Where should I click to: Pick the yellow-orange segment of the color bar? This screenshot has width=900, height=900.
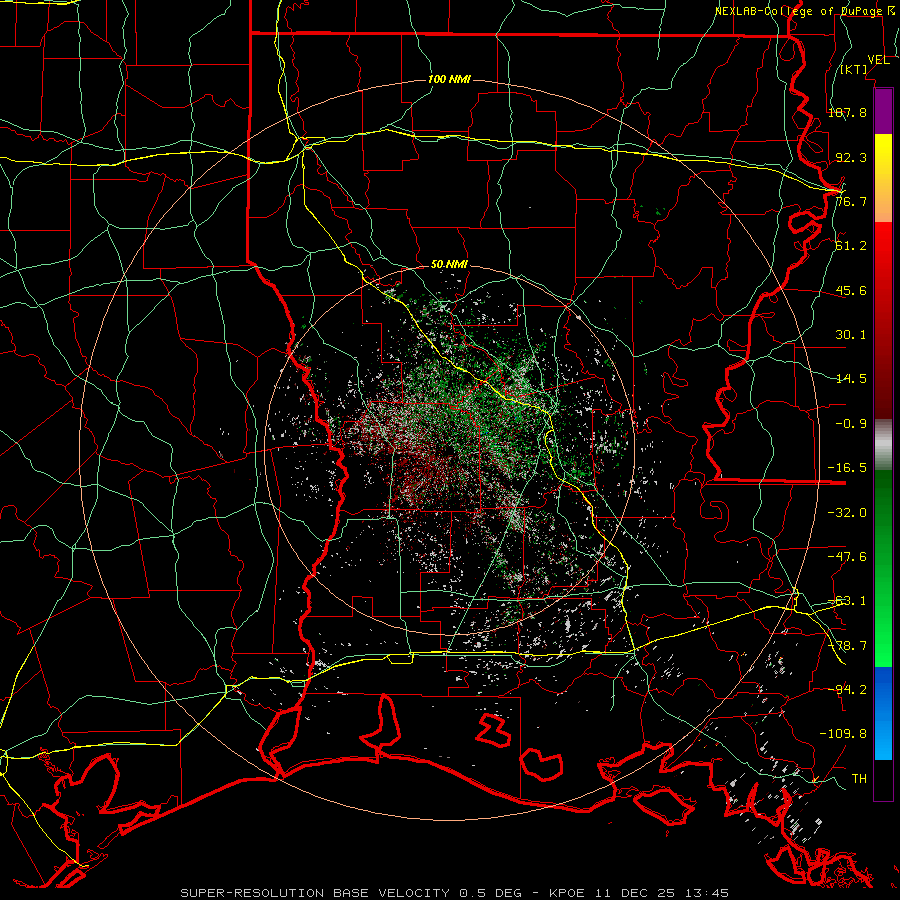point(883,178)
